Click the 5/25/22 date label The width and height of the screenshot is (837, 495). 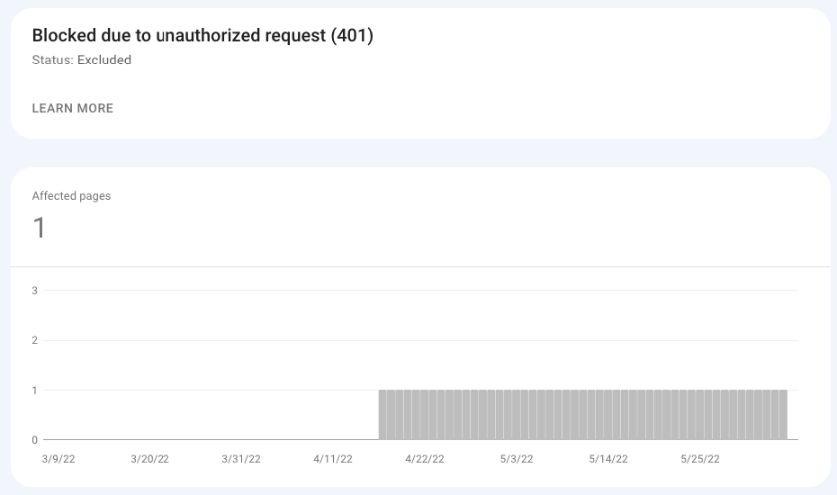699,460
